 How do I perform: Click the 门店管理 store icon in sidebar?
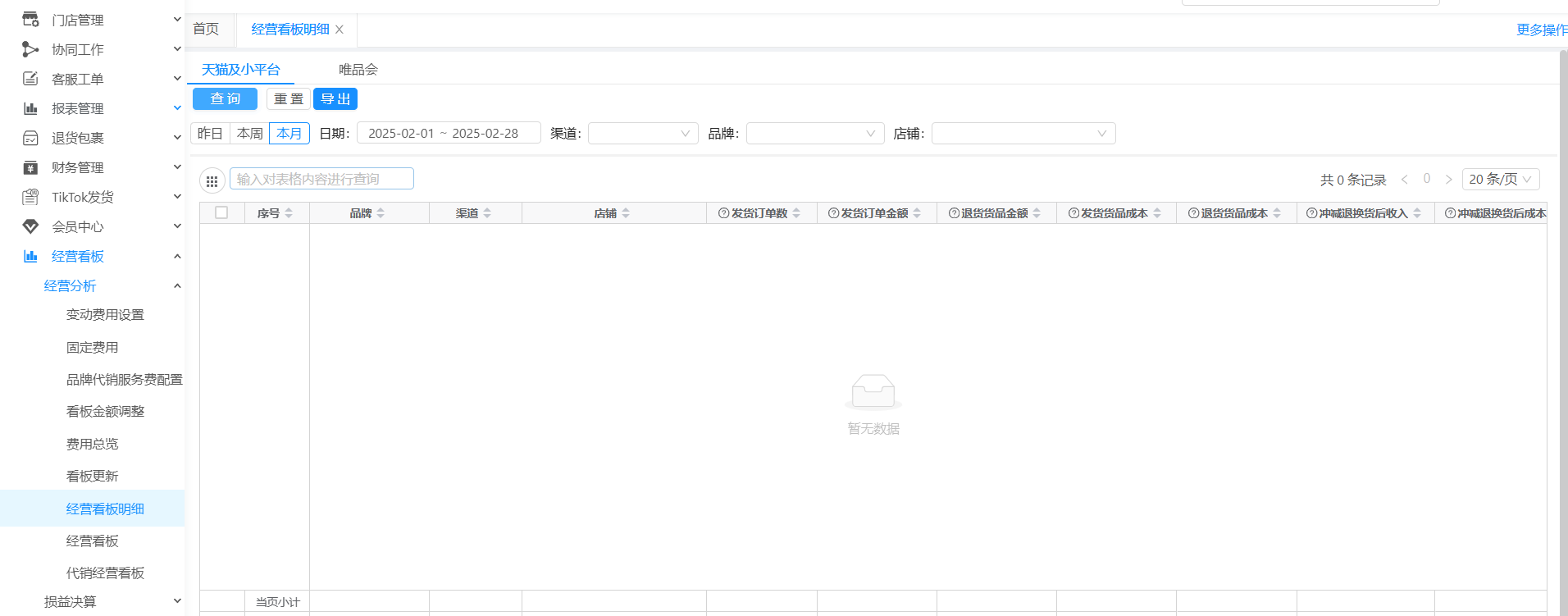(30, 20)
